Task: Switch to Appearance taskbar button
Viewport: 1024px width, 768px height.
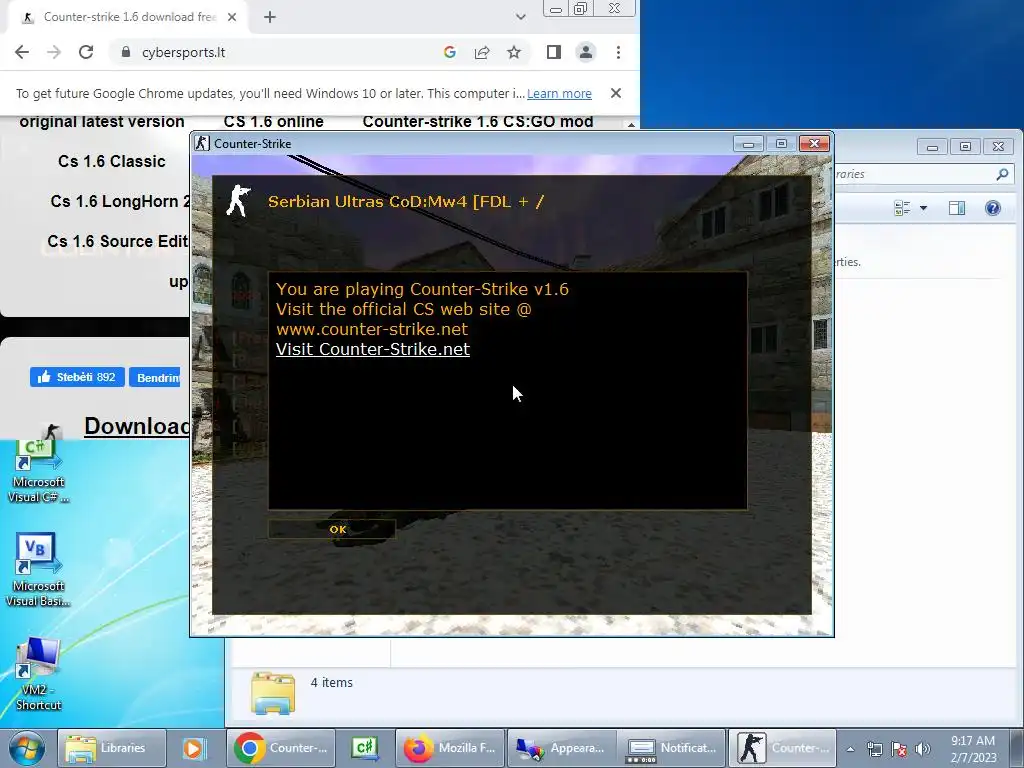Action: 561,748
